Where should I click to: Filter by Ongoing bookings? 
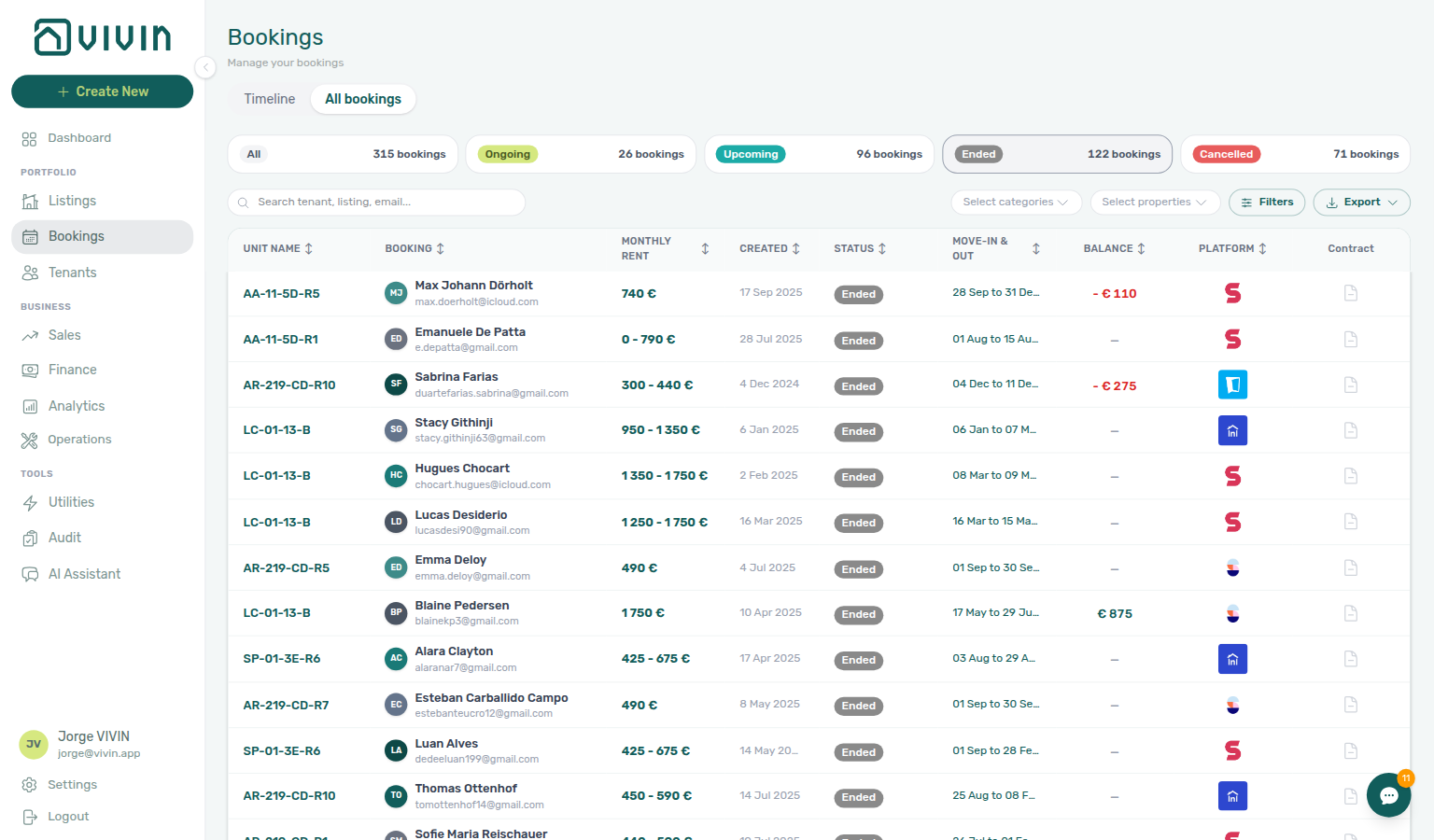[581, 154]
